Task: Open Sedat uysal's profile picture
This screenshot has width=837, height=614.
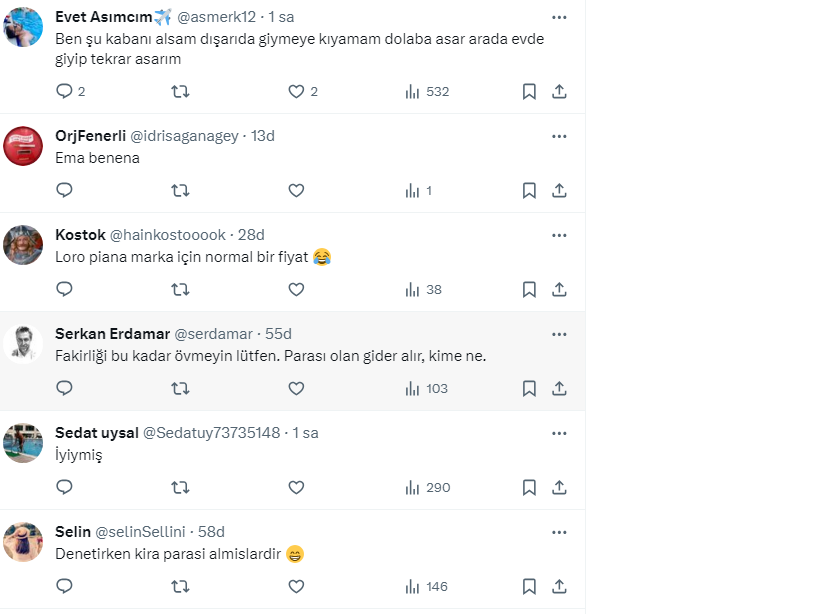Action: tap(23, 443)
